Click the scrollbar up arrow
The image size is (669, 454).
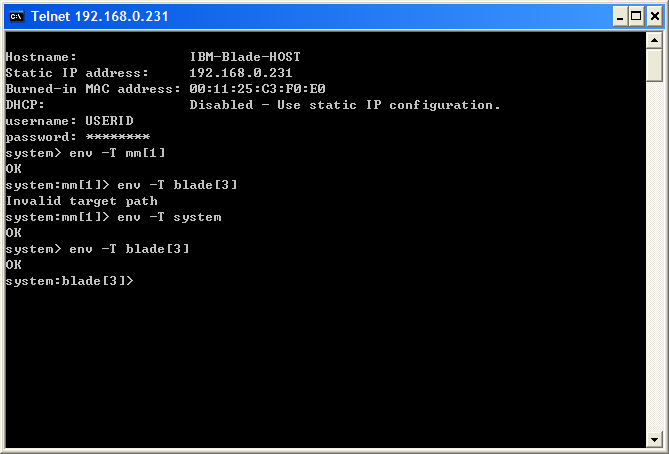coord(654,41)
